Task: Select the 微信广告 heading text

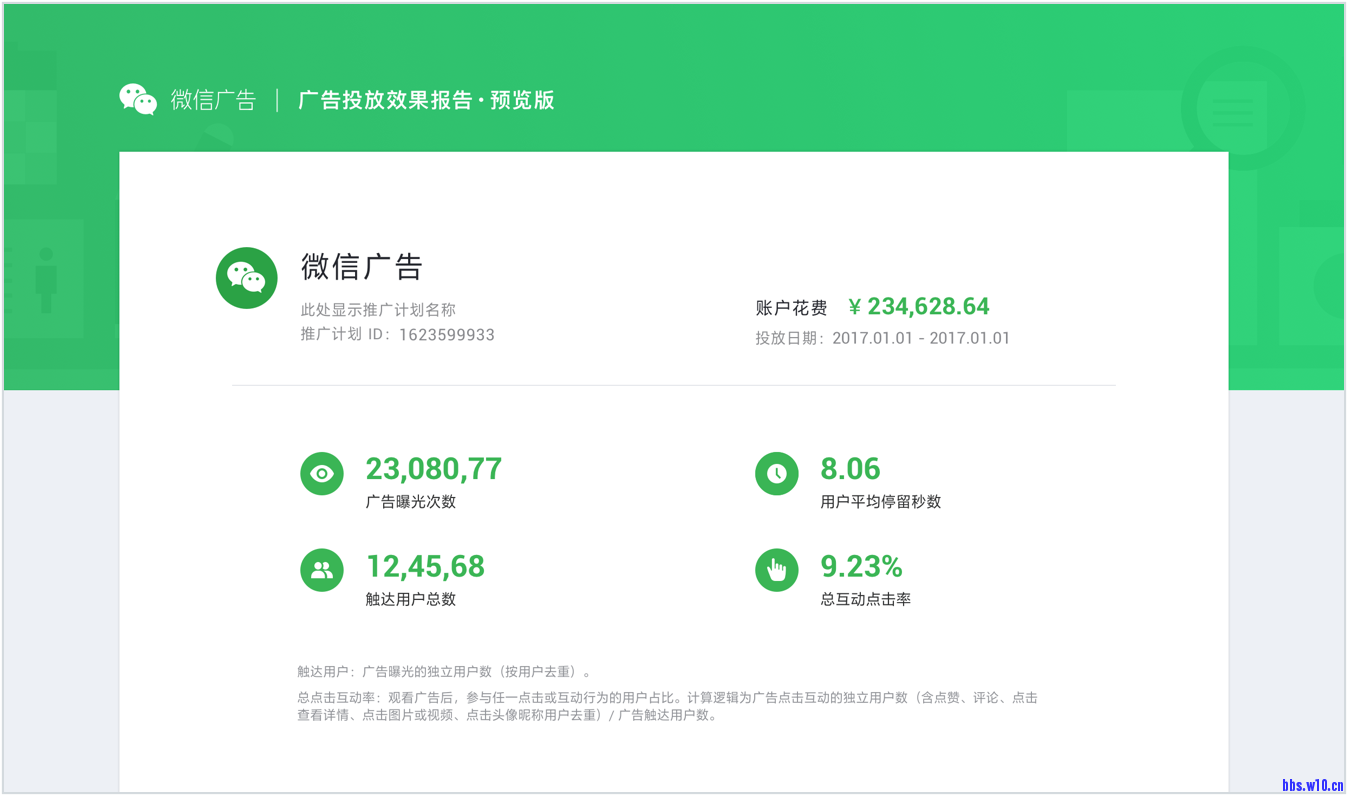Action: [x=361, y=267]
